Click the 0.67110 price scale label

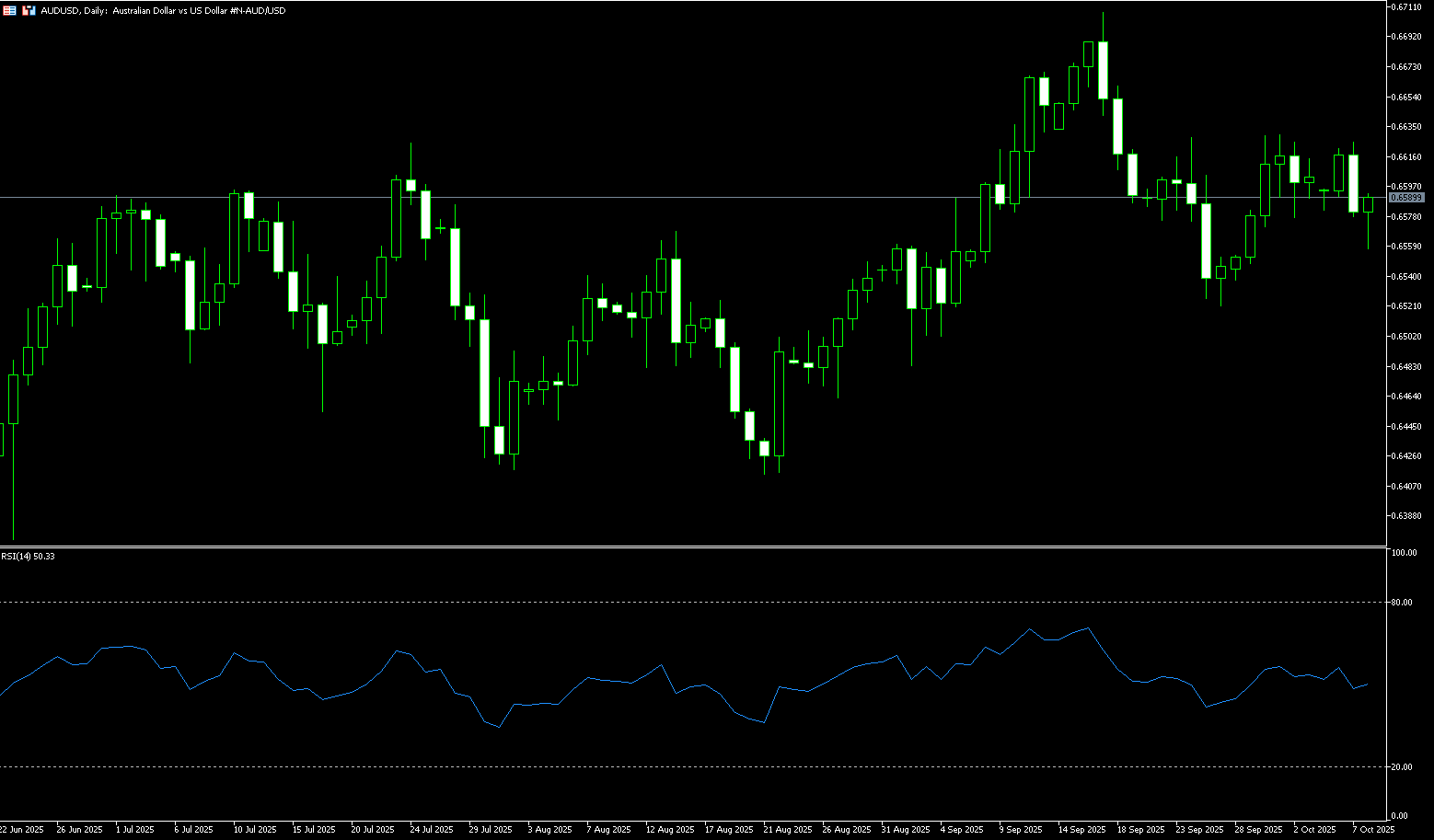(1407, 7)
